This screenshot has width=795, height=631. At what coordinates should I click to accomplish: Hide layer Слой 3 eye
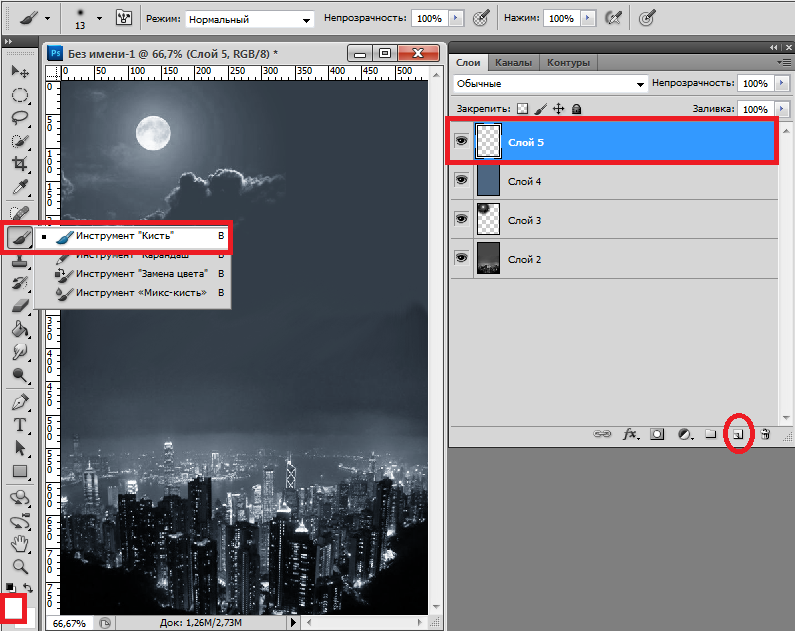pyautogui.click(x=461, y=218)
